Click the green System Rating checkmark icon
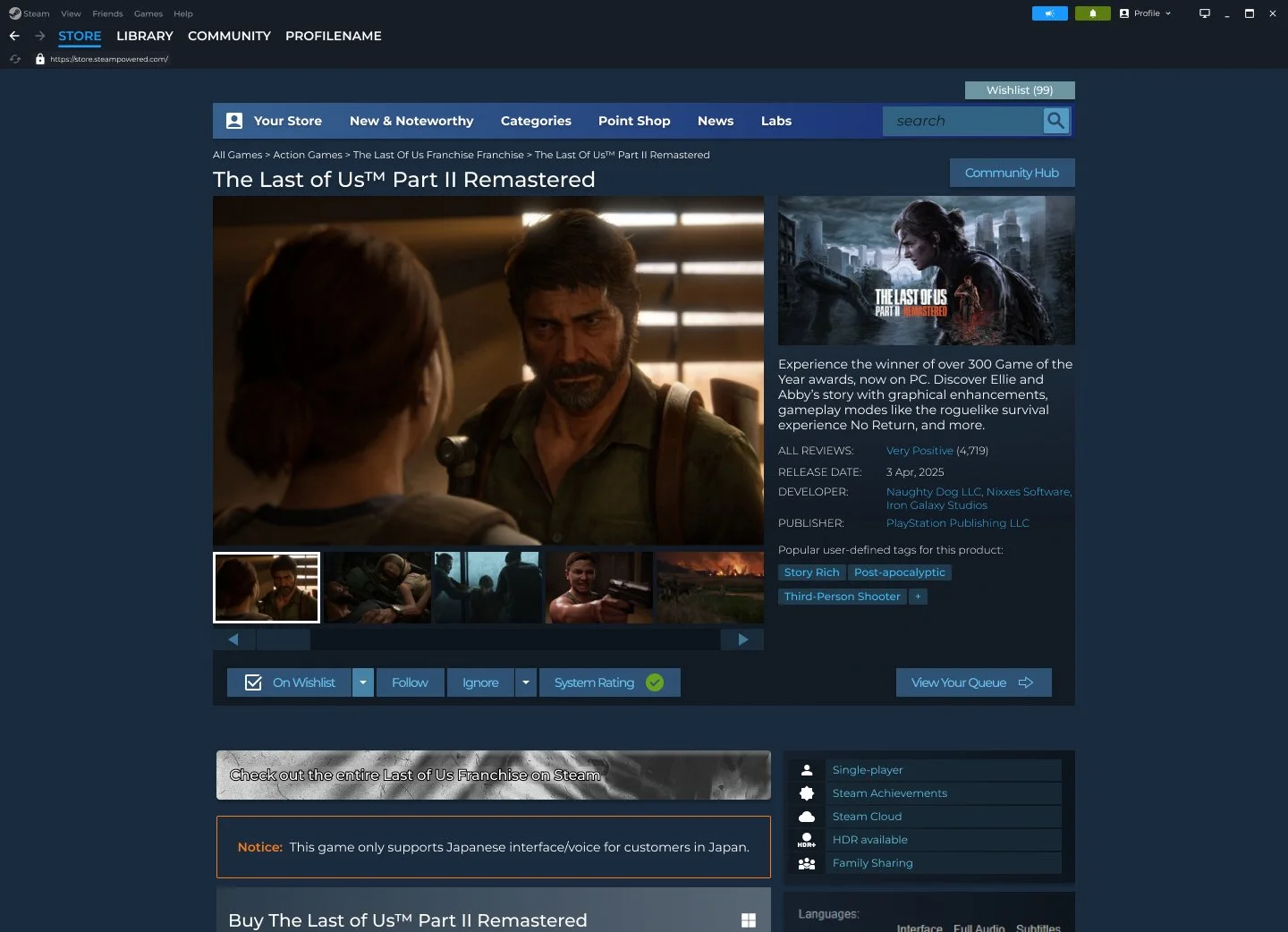The width and height of the screenshot is (1288, 932). point(655,682)
